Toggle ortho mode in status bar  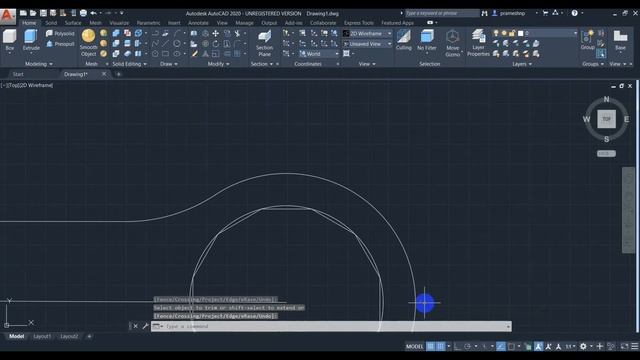457,347
